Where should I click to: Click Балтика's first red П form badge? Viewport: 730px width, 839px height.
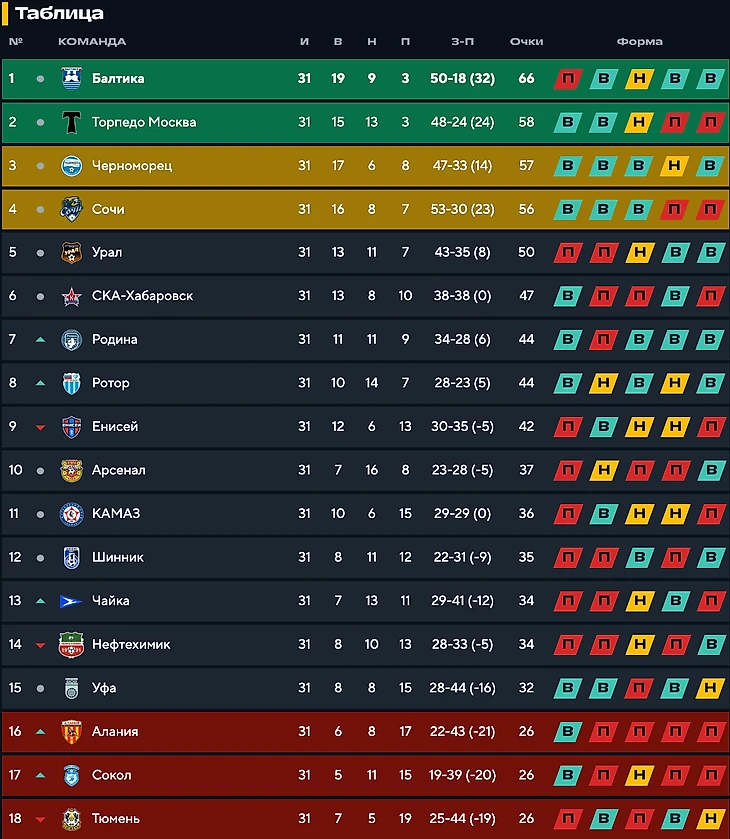pos(568,79)
